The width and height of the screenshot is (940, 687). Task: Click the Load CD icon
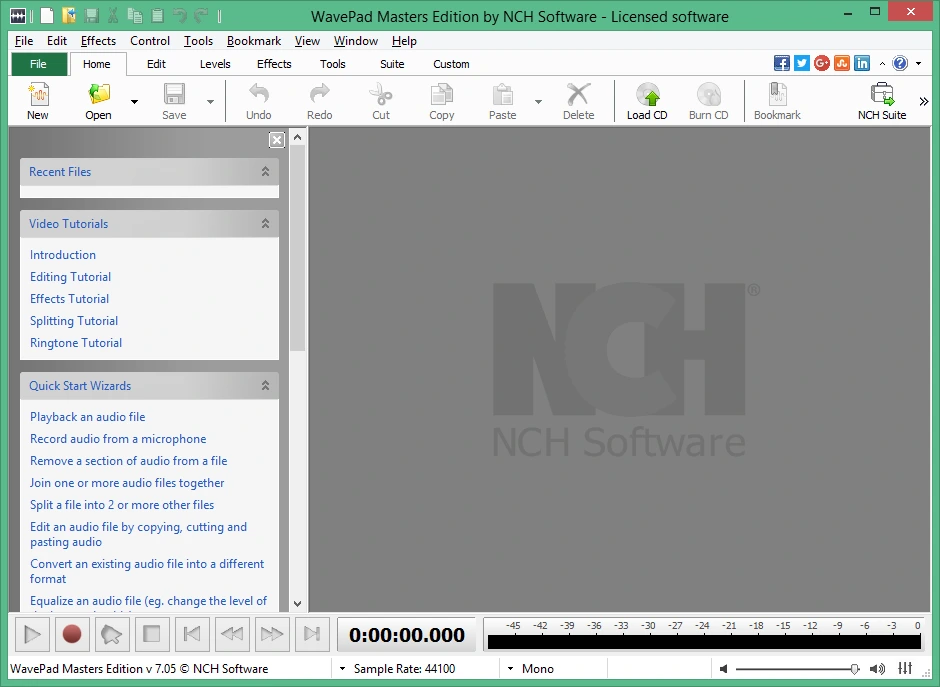point(647,95)
